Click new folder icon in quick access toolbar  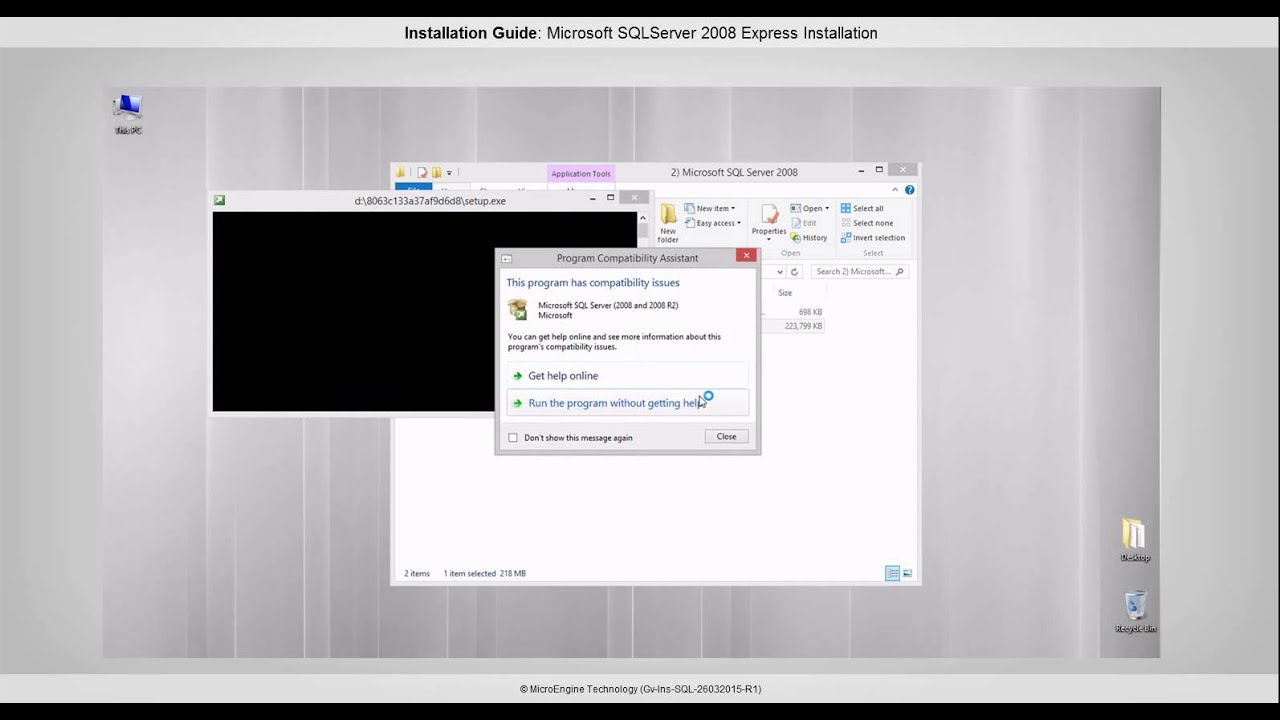pos(436,172)
